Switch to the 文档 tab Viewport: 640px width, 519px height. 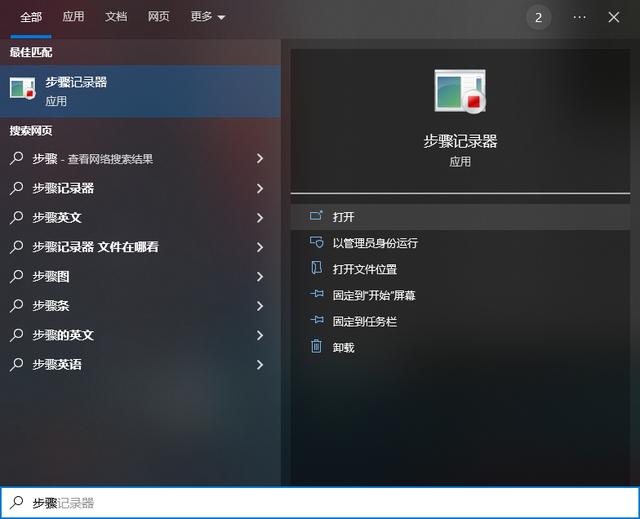click(116, 17)
